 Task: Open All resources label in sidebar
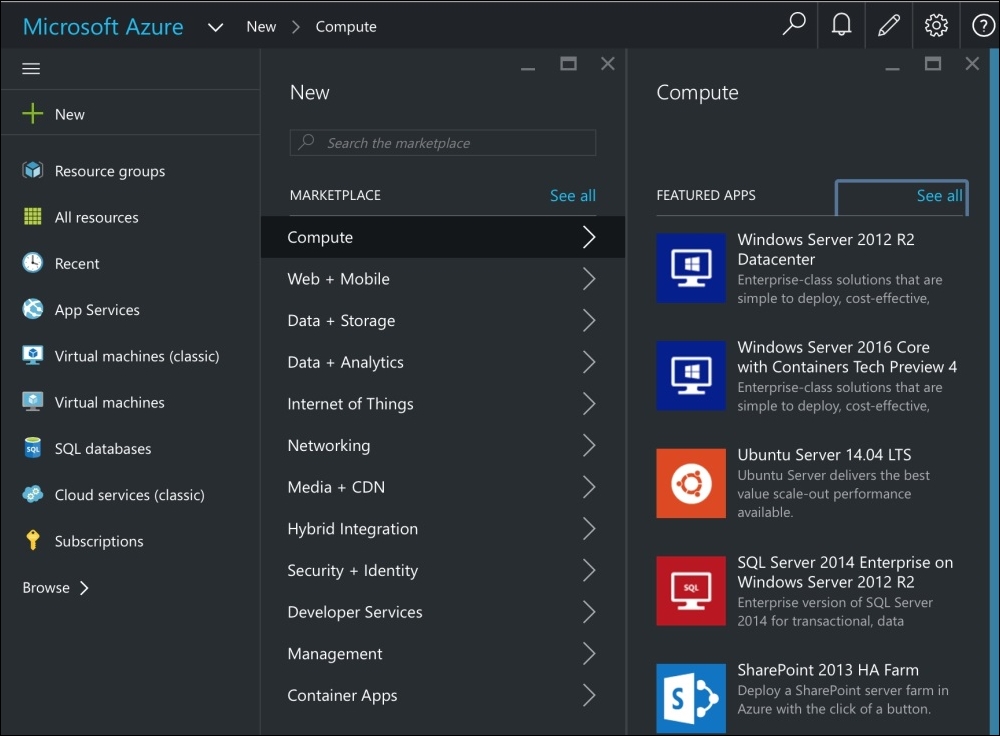tap(96, 217)
